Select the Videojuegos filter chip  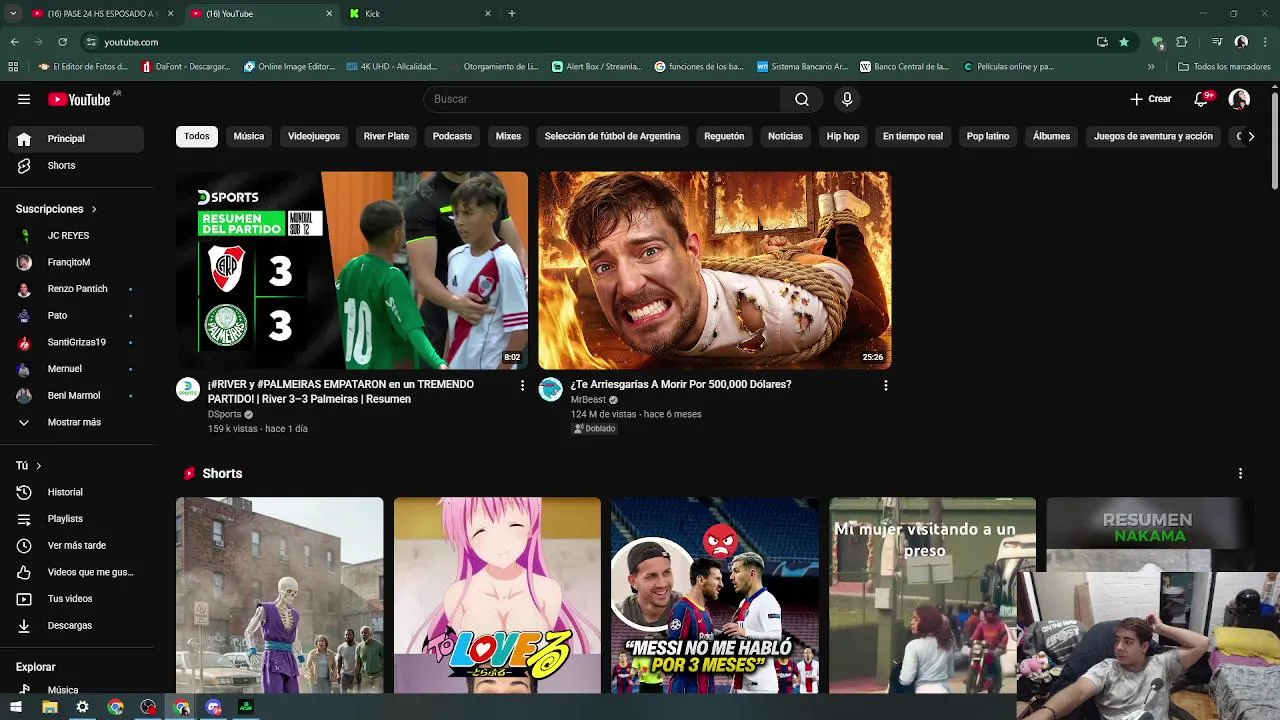314,136
